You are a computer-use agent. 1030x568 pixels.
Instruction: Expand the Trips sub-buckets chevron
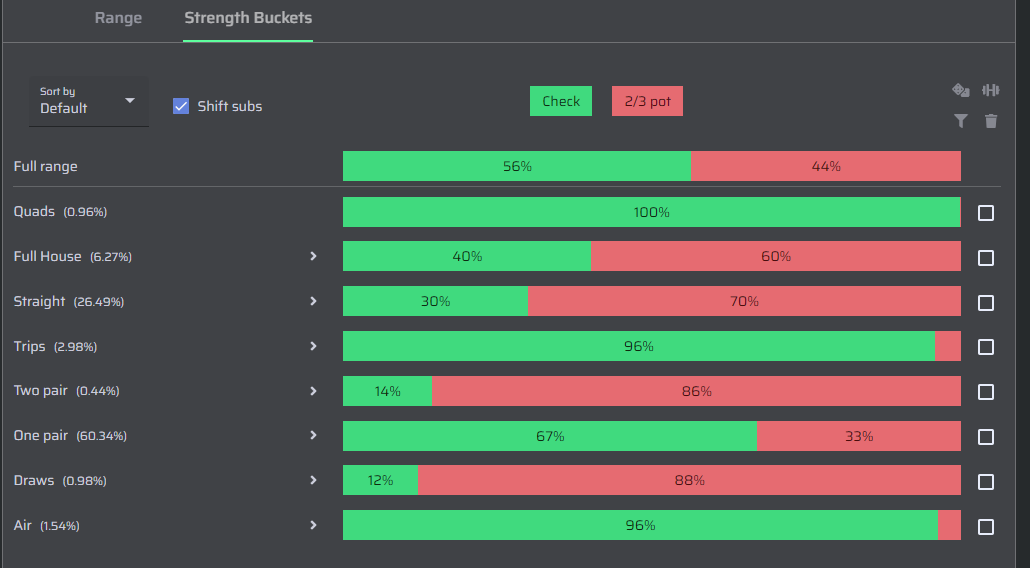pyautogui.click(x=313, y=346)
